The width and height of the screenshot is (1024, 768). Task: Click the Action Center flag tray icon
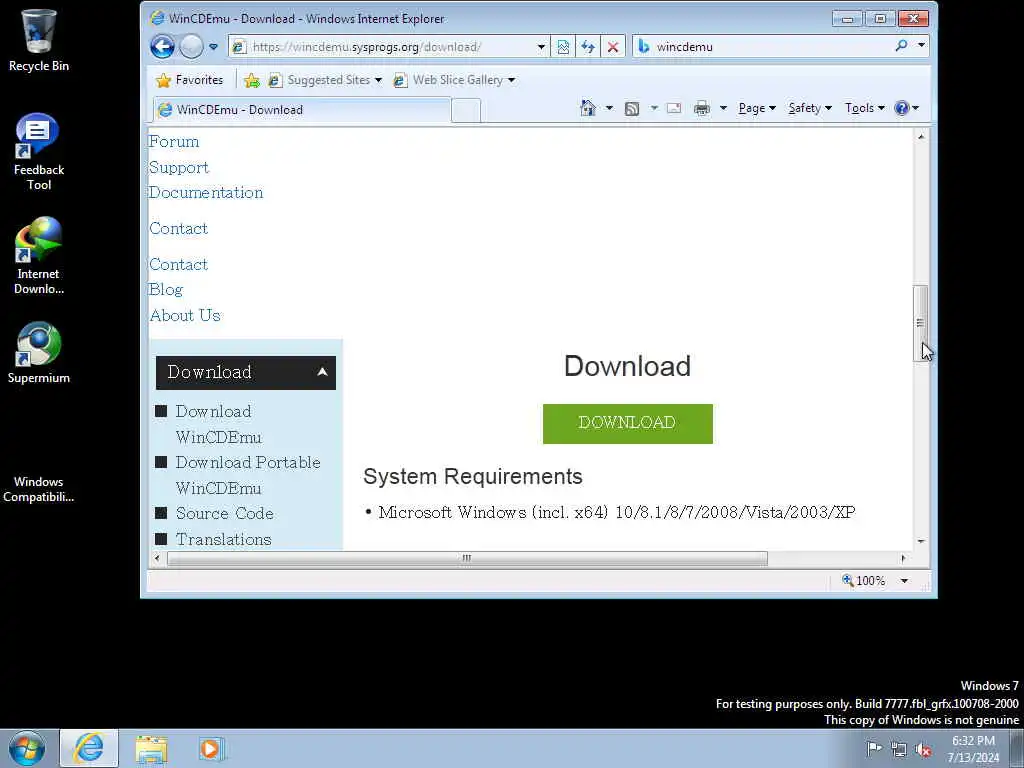tap(874, 748)
